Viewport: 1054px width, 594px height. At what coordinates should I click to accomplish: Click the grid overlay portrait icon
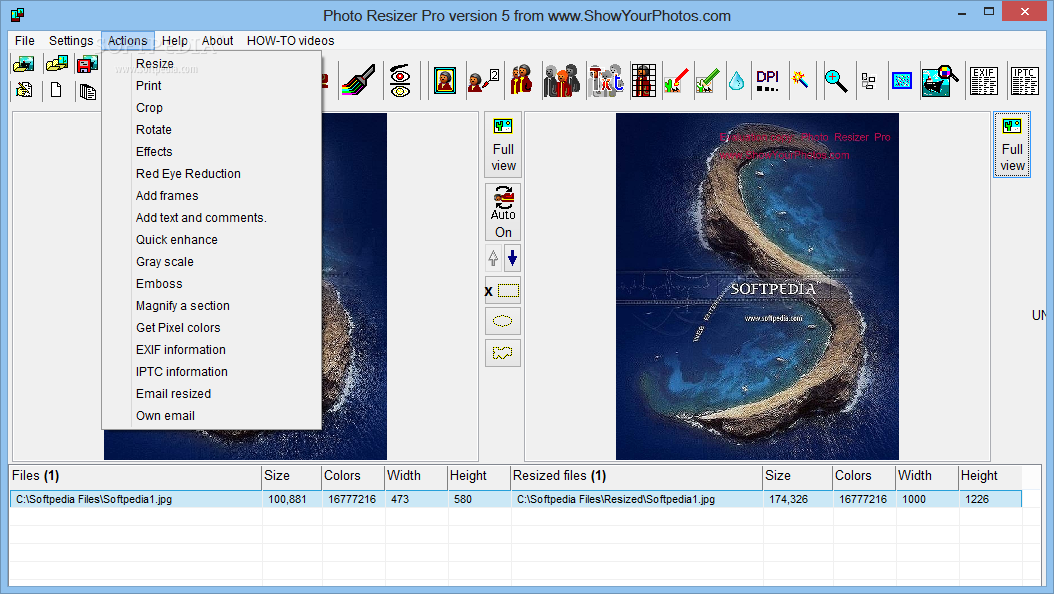[x=643, y=81]
